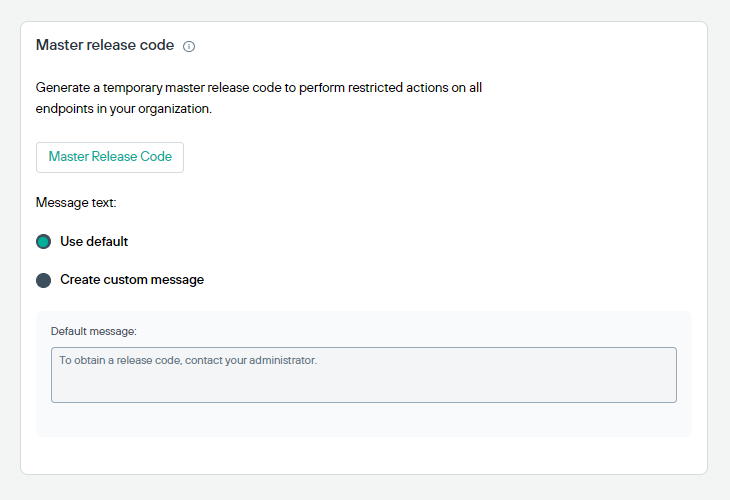Click the dark unselected radio circle
730x500 pixels.
coord(43,280)
